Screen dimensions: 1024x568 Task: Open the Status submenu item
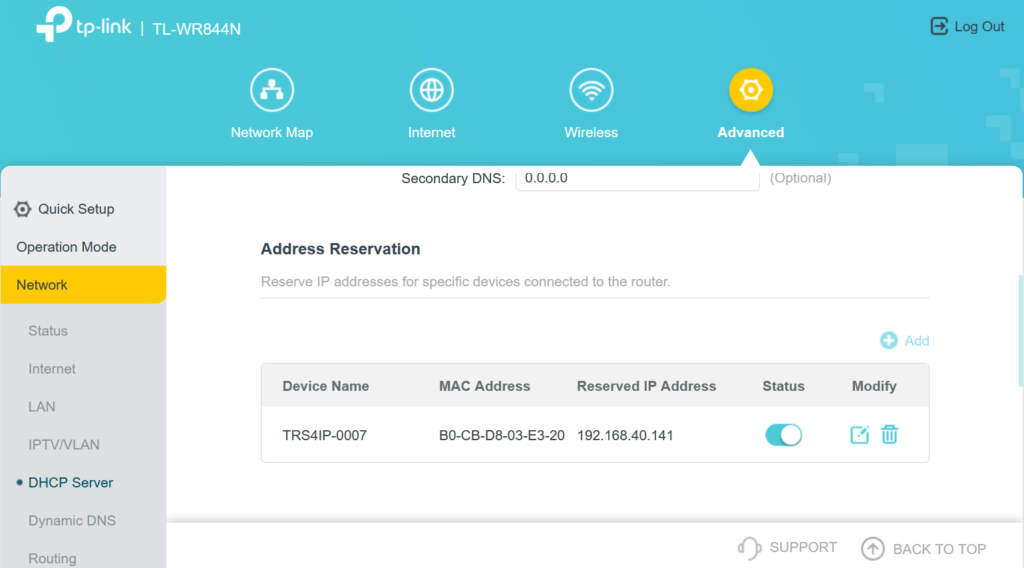click(48, 331)
